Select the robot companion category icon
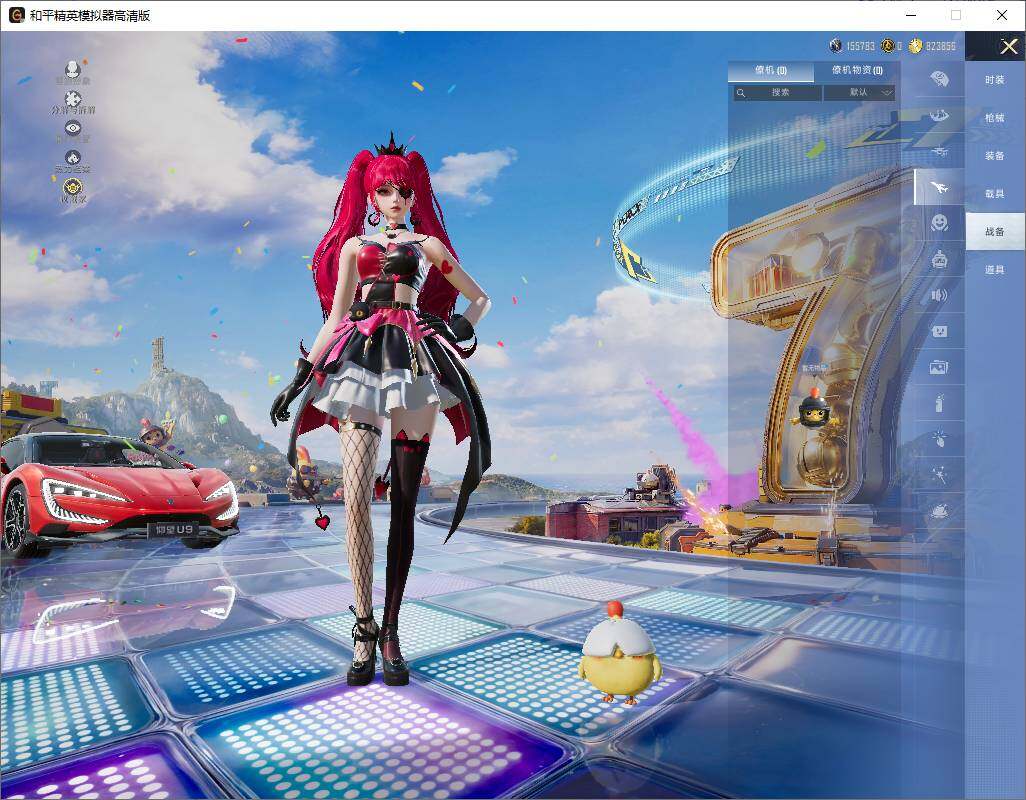1026x800 pixels. point(940,259)
